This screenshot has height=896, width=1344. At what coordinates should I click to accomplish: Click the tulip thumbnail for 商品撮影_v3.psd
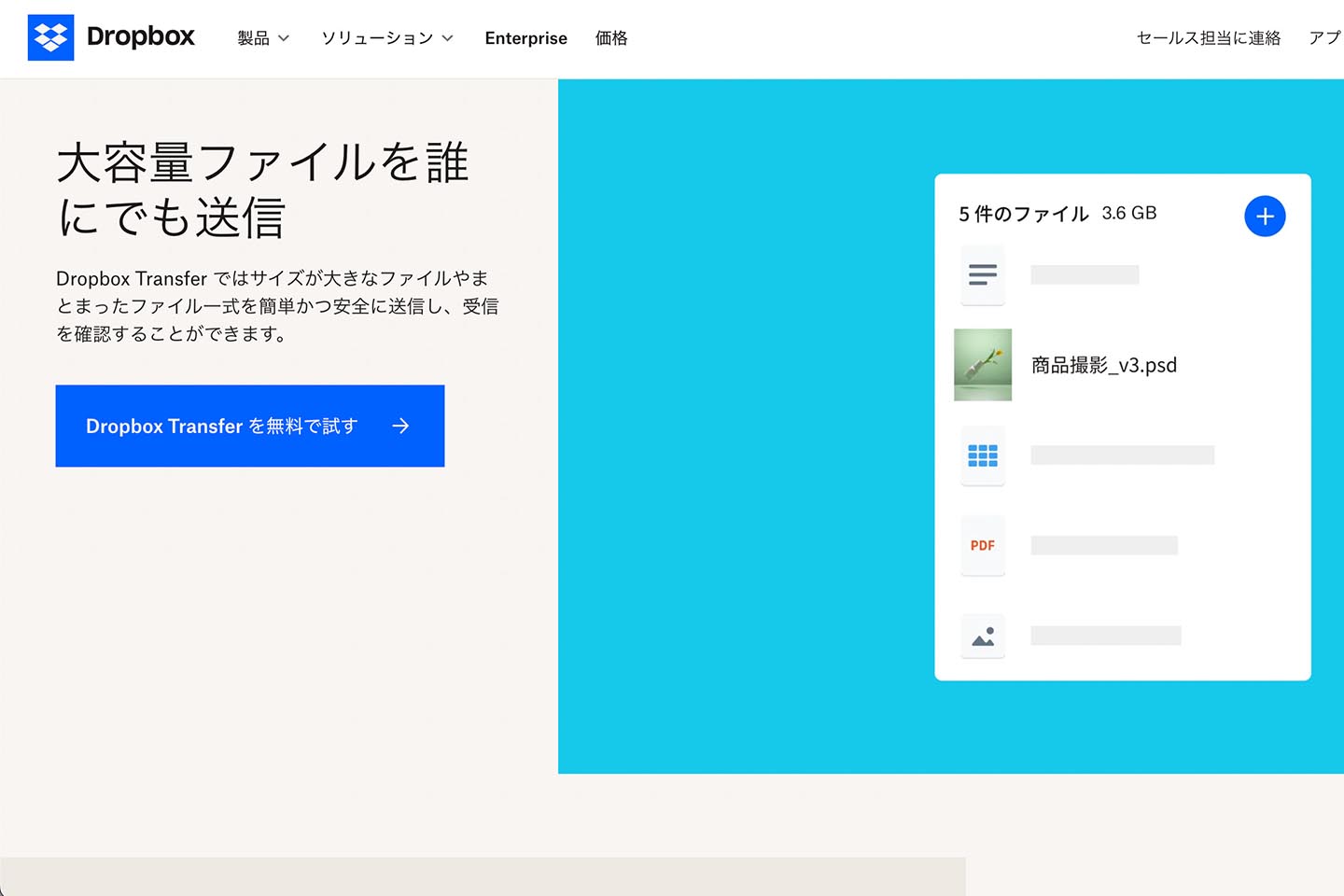pyautogui.click(x=983, y=365)
